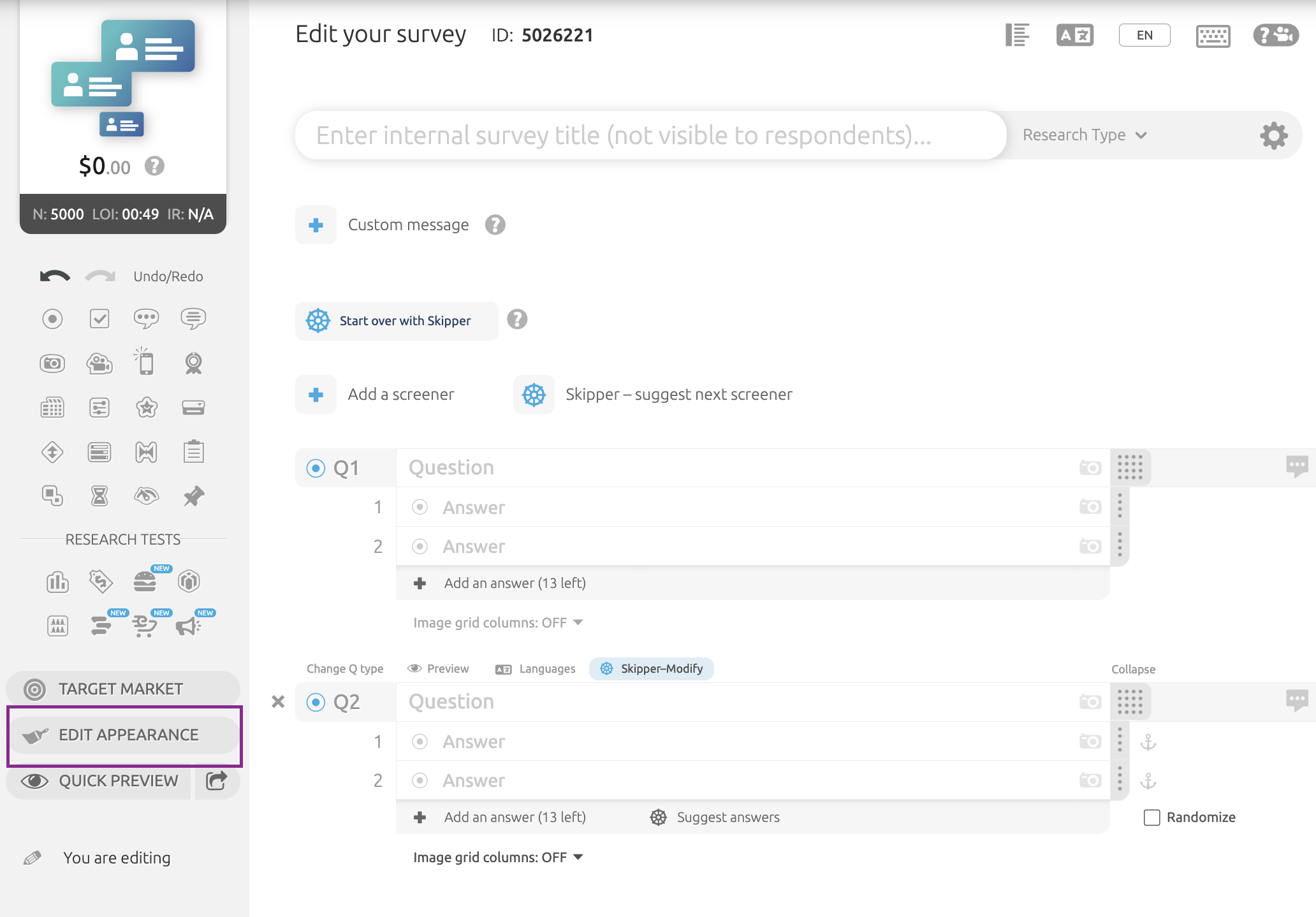Image resolution: width=1316 pixels, height=917 pixels.
Task: Open Change Q type menu
Action: (345, 668)
